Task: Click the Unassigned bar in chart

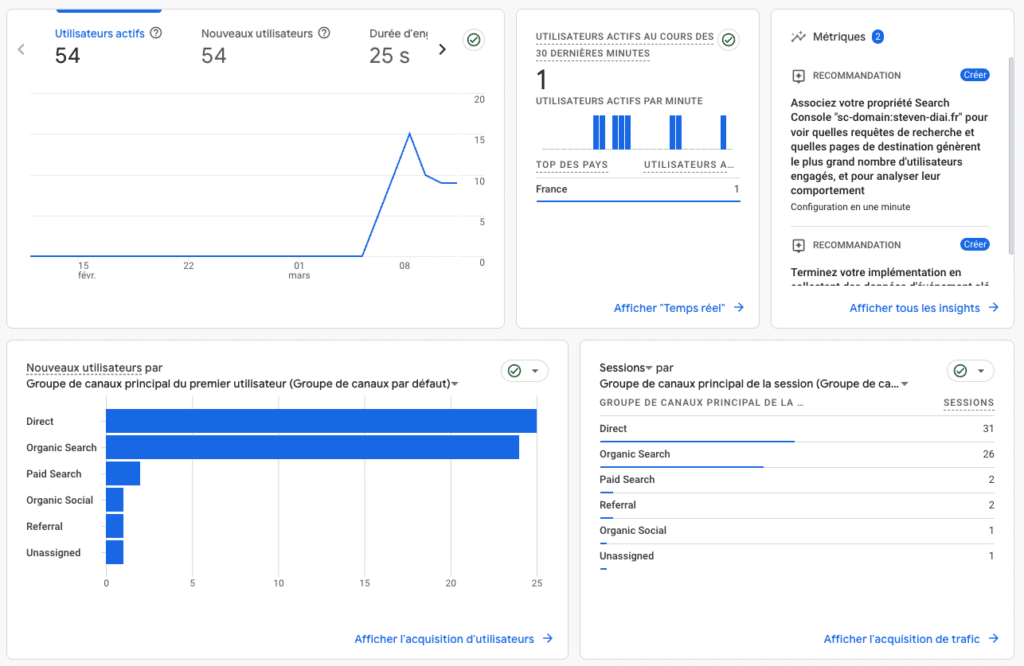Action: (114, 552)
